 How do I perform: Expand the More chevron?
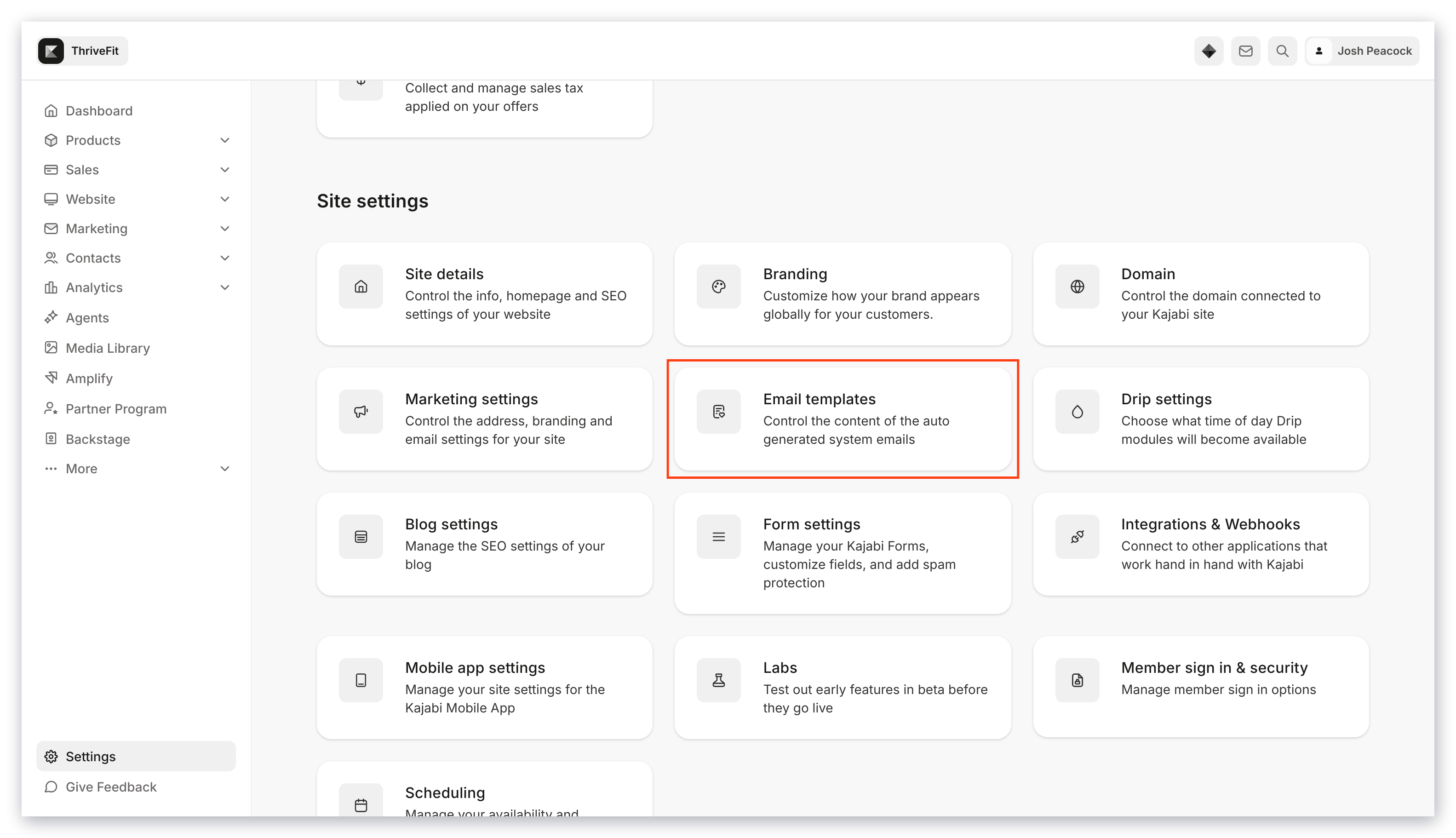224,469
